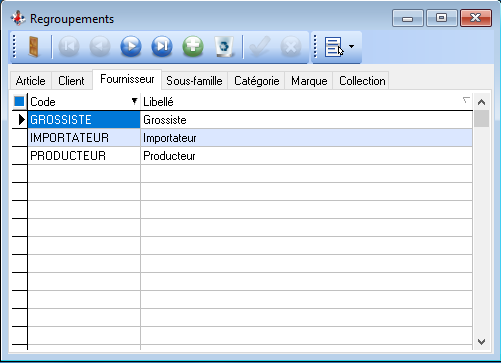Image resolution: width=501 pixels, height=363 pixels.
Task: Select the Grossiste label cell
Action: tap(306, 120)
